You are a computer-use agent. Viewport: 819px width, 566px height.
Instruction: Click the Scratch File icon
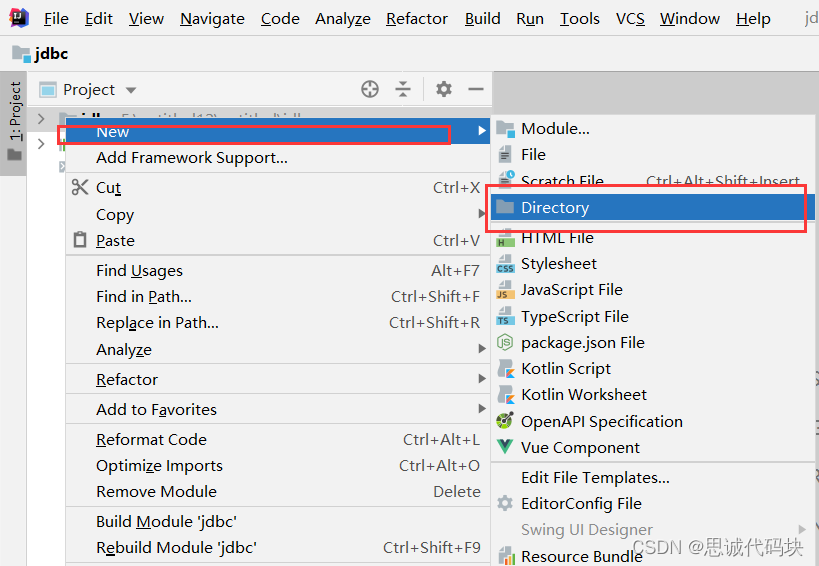tap(506, 179)
